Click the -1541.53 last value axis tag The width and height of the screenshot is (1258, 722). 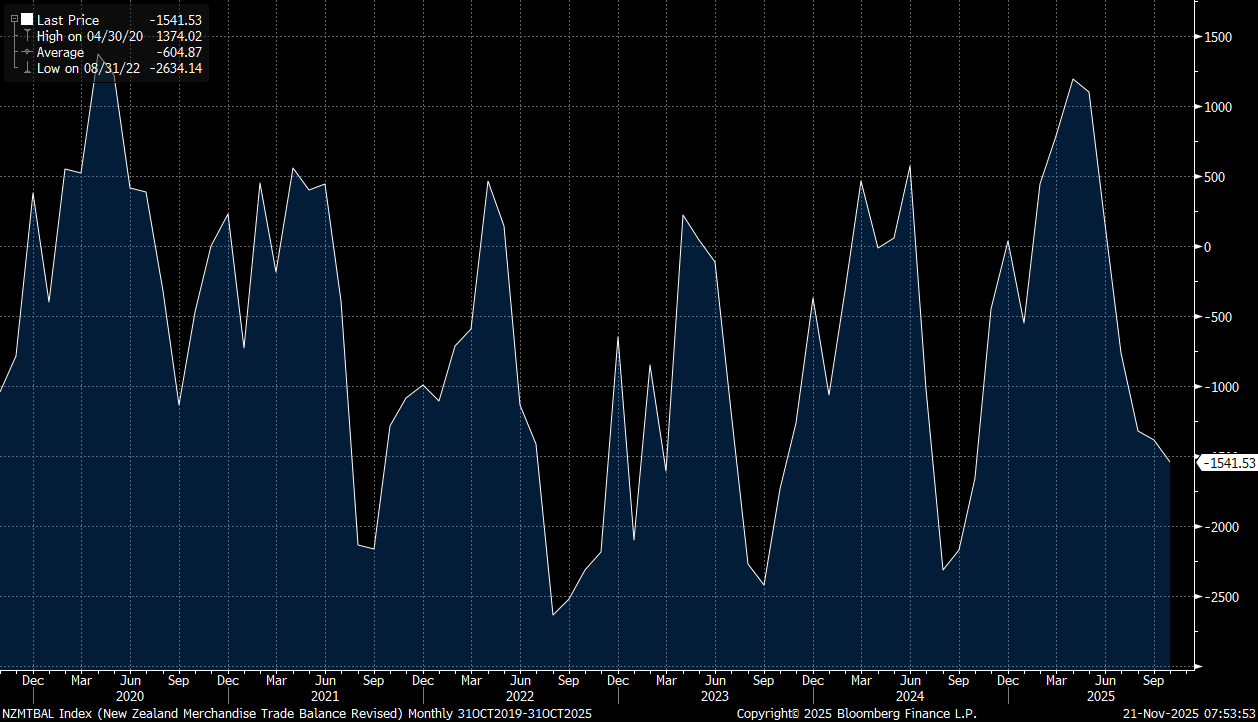(1228, 463)
